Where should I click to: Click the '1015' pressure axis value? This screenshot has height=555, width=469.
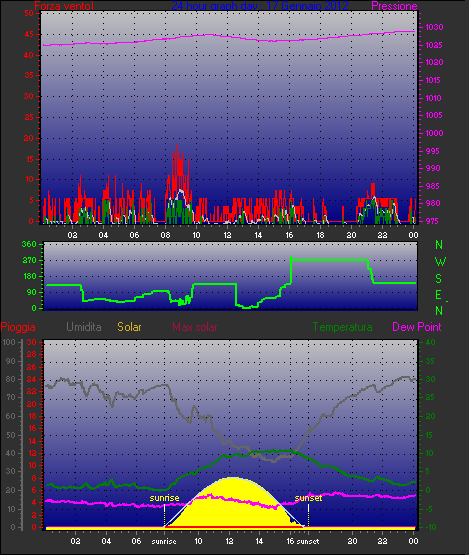433,80
